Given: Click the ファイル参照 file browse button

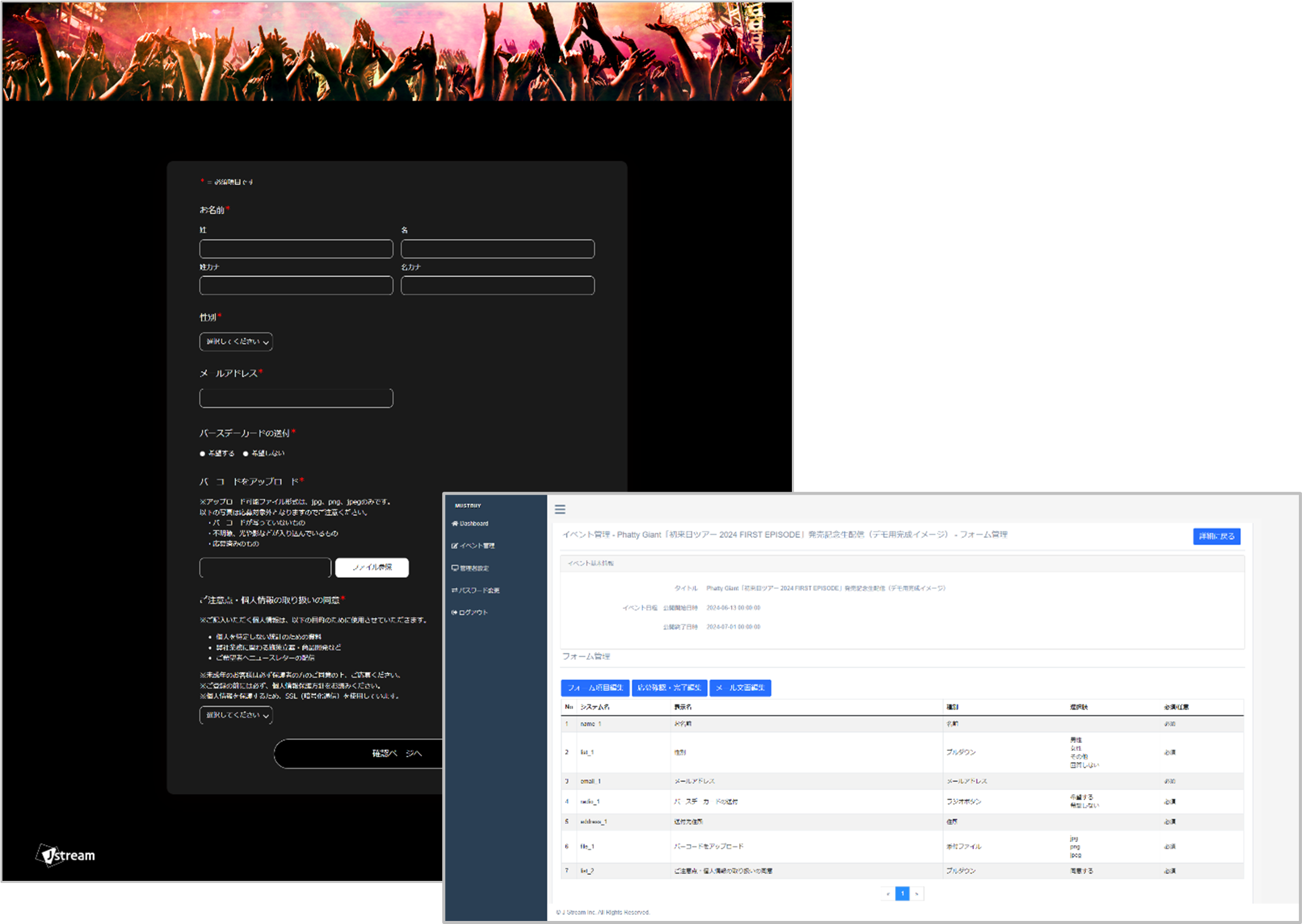Looking at the screenshot, I should tap(372, 568).
